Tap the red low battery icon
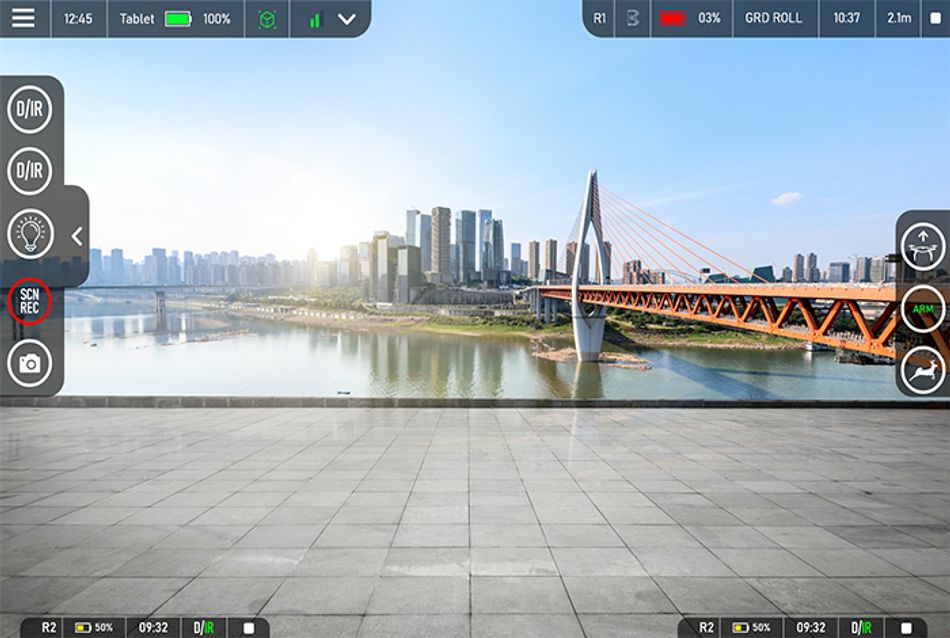The width and height of the screenshot is (950, 638). [x=673, y=18]
